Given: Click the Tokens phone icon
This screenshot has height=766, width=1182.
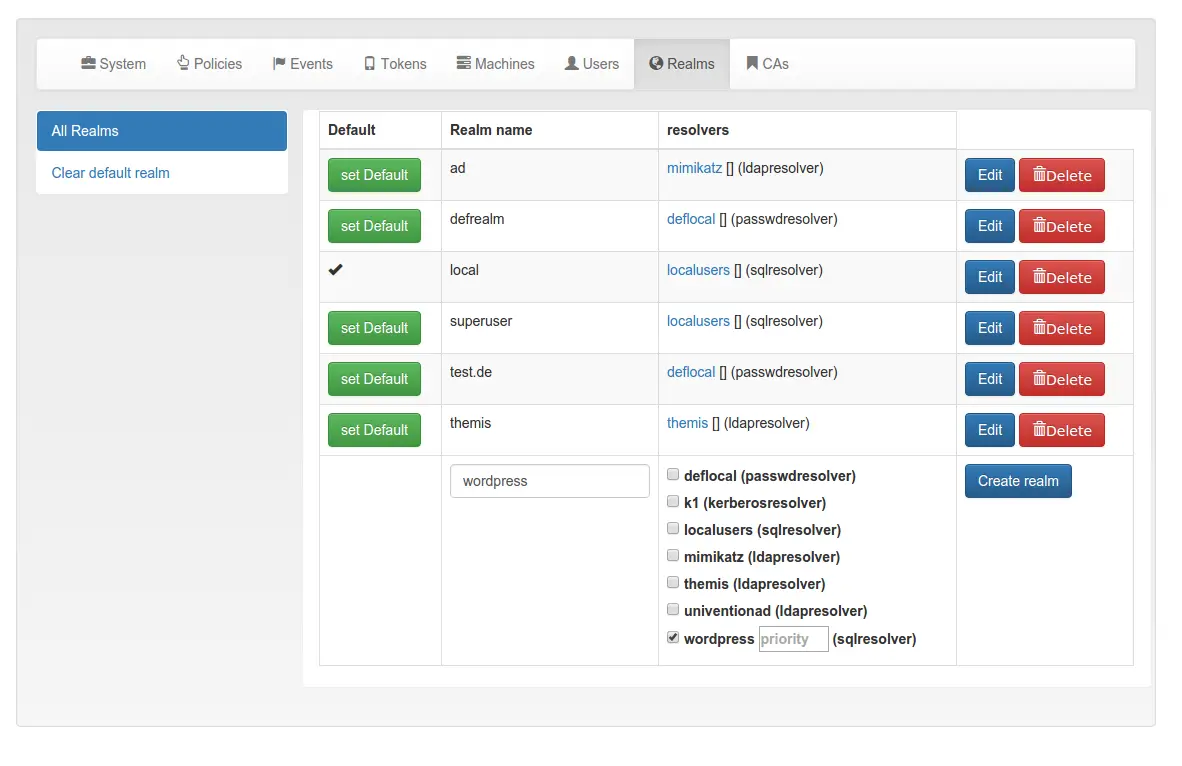Looking at the screenshot, I should click(x=369, y=63).
